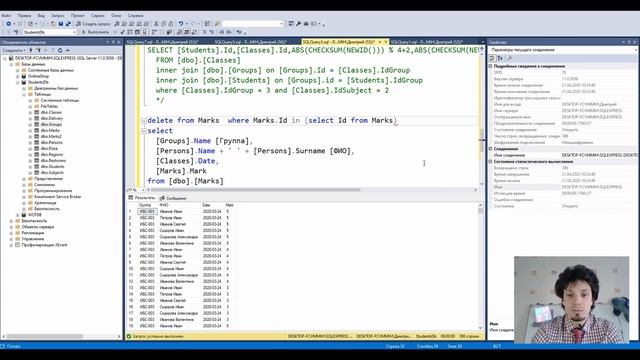
Task: Open the Вид menu
Action: point(41,16)
